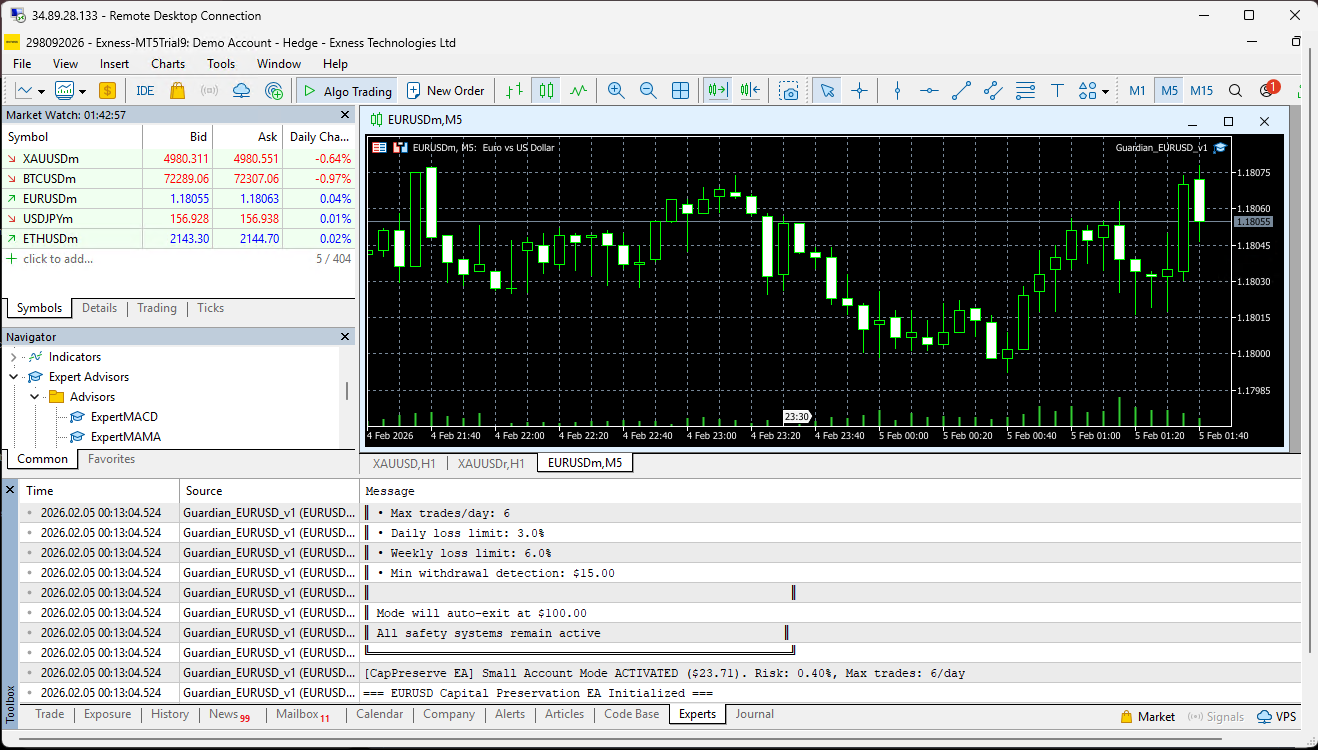The height and width of the screenshot is (750, 1318).
Task: Close the Toolbox panel
Action: tap(10, 490)
